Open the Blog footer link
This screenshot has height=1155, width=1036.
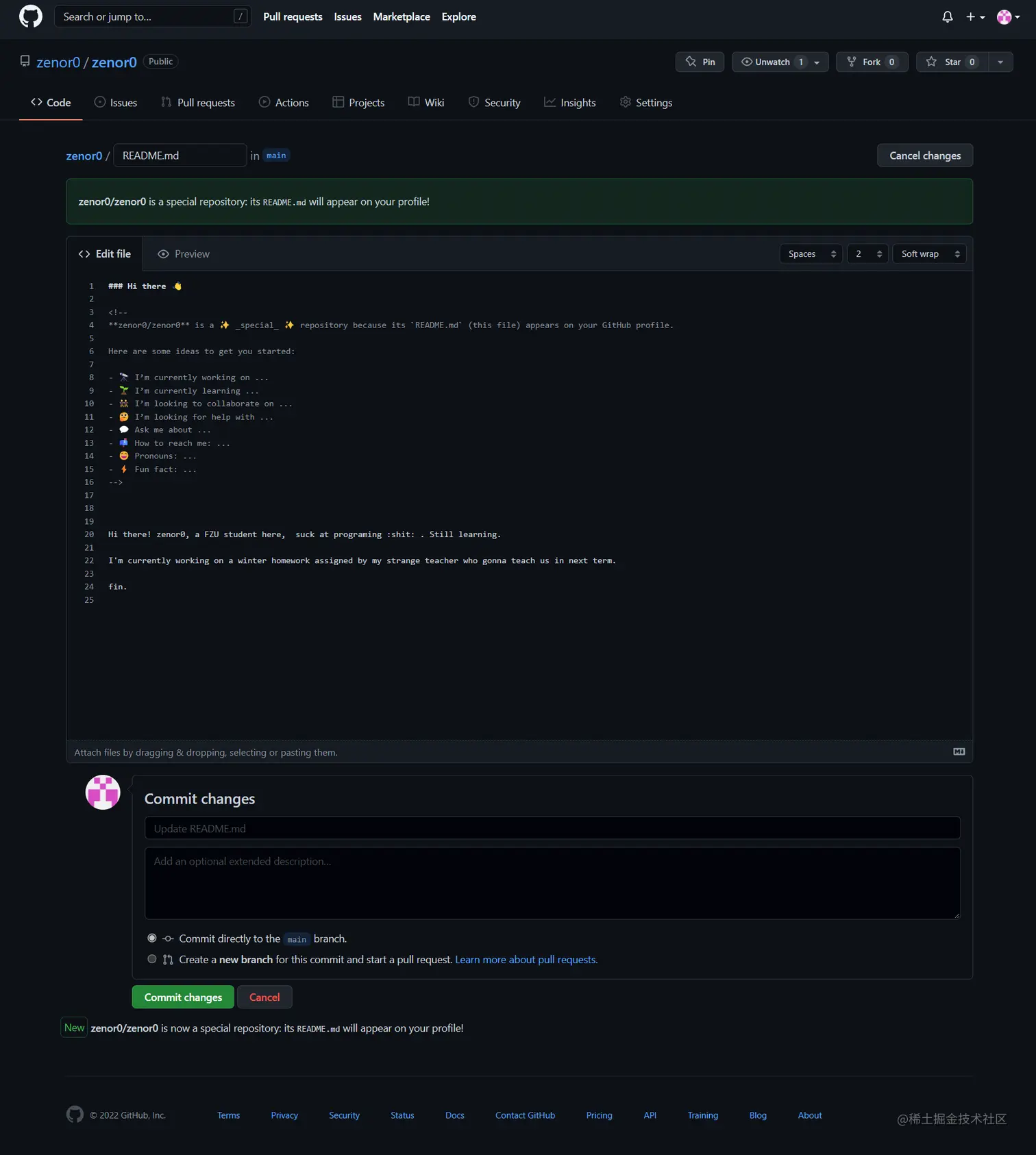[758, 1115]
